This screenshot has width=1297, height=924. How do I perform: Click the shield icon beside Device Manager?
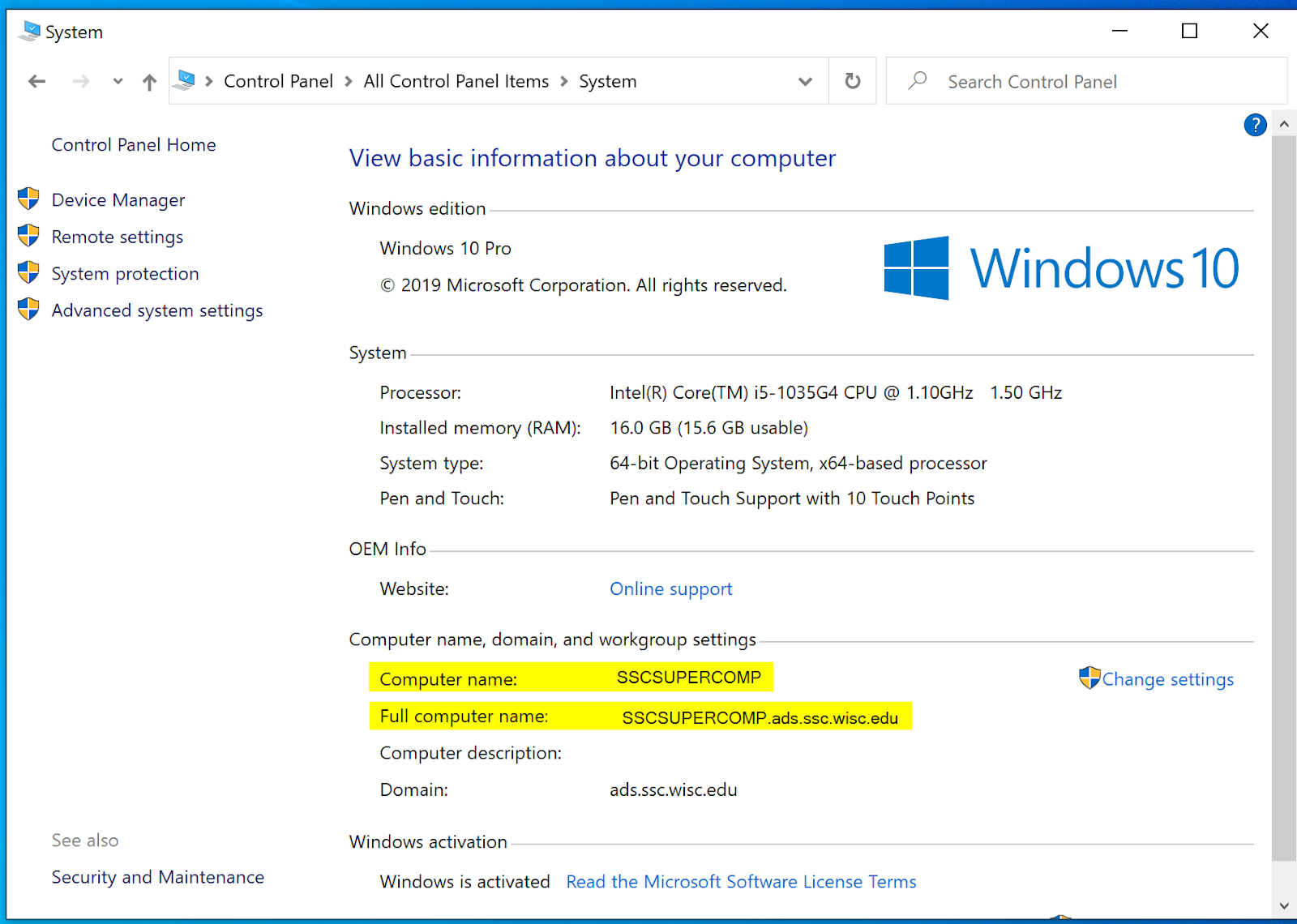pyautogui.click(x=28, y=199)
